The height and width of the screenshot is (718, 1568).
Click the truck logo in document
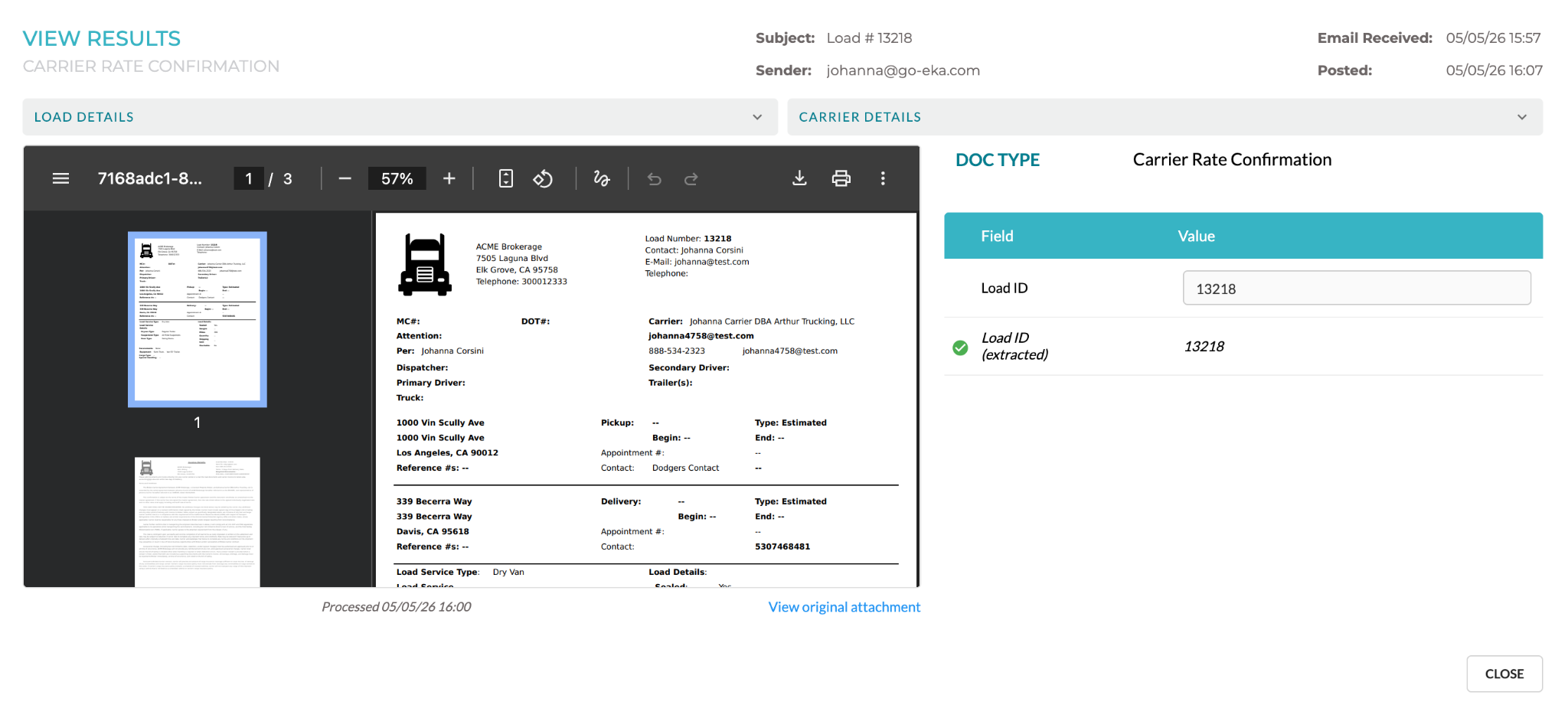point(425,264)
